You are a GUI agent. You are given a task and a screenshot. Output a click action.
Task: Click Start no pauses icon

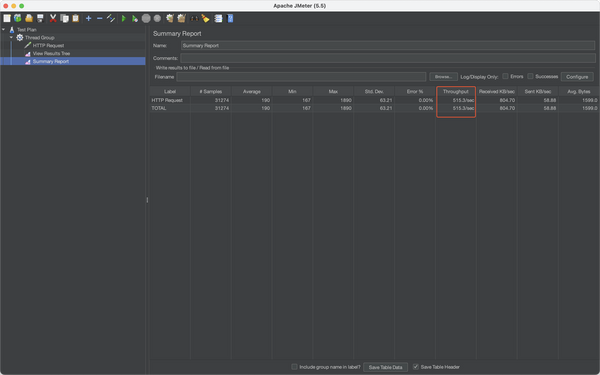click(135, 18)
